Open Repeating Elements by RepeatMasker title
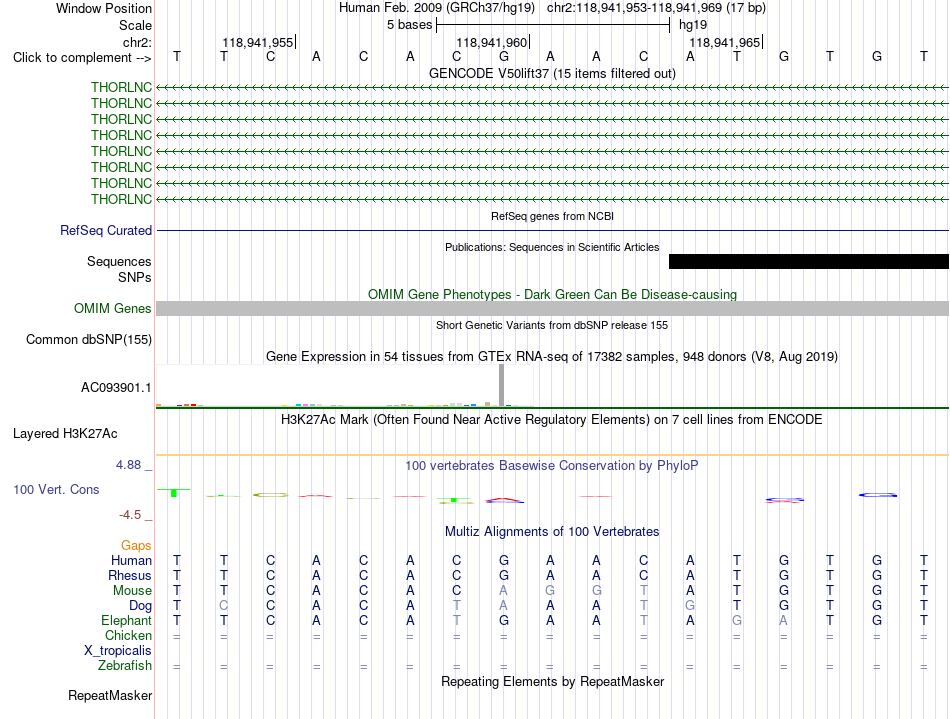The image size is (950, 719). click(552, 681)
